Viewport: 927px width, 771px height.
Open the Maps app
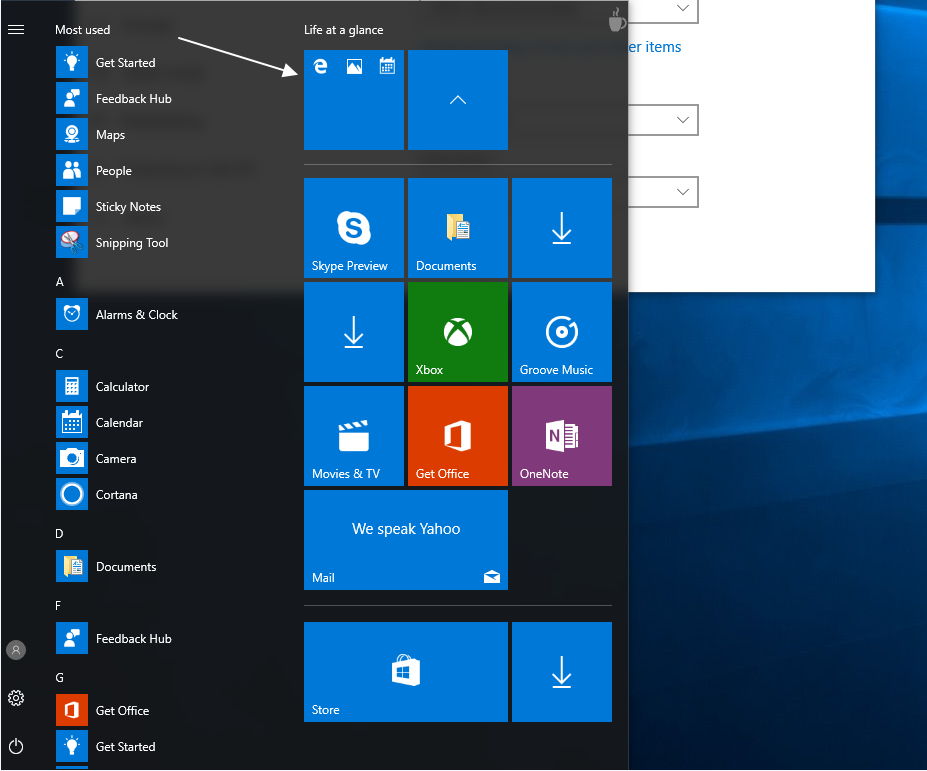click(91, 135)
